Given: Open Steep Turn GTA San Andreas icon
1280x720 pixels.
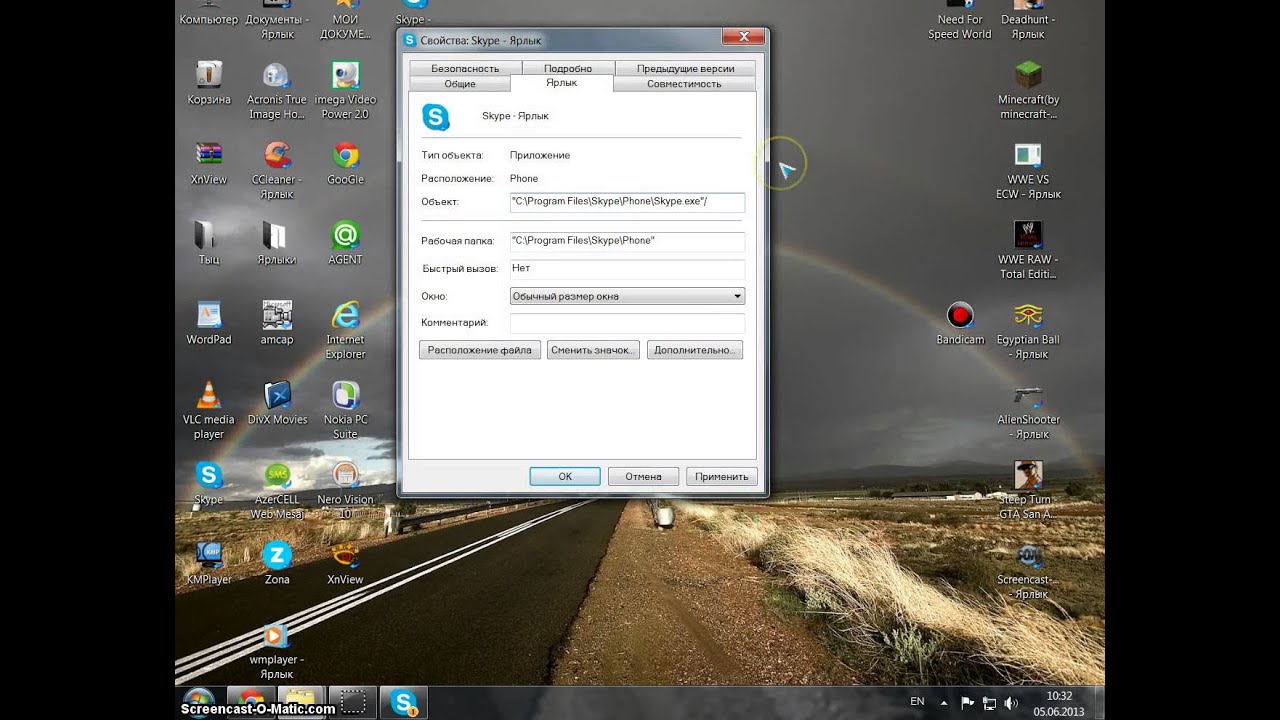Looking at the screenshot, I should (x=1028, y=491).
